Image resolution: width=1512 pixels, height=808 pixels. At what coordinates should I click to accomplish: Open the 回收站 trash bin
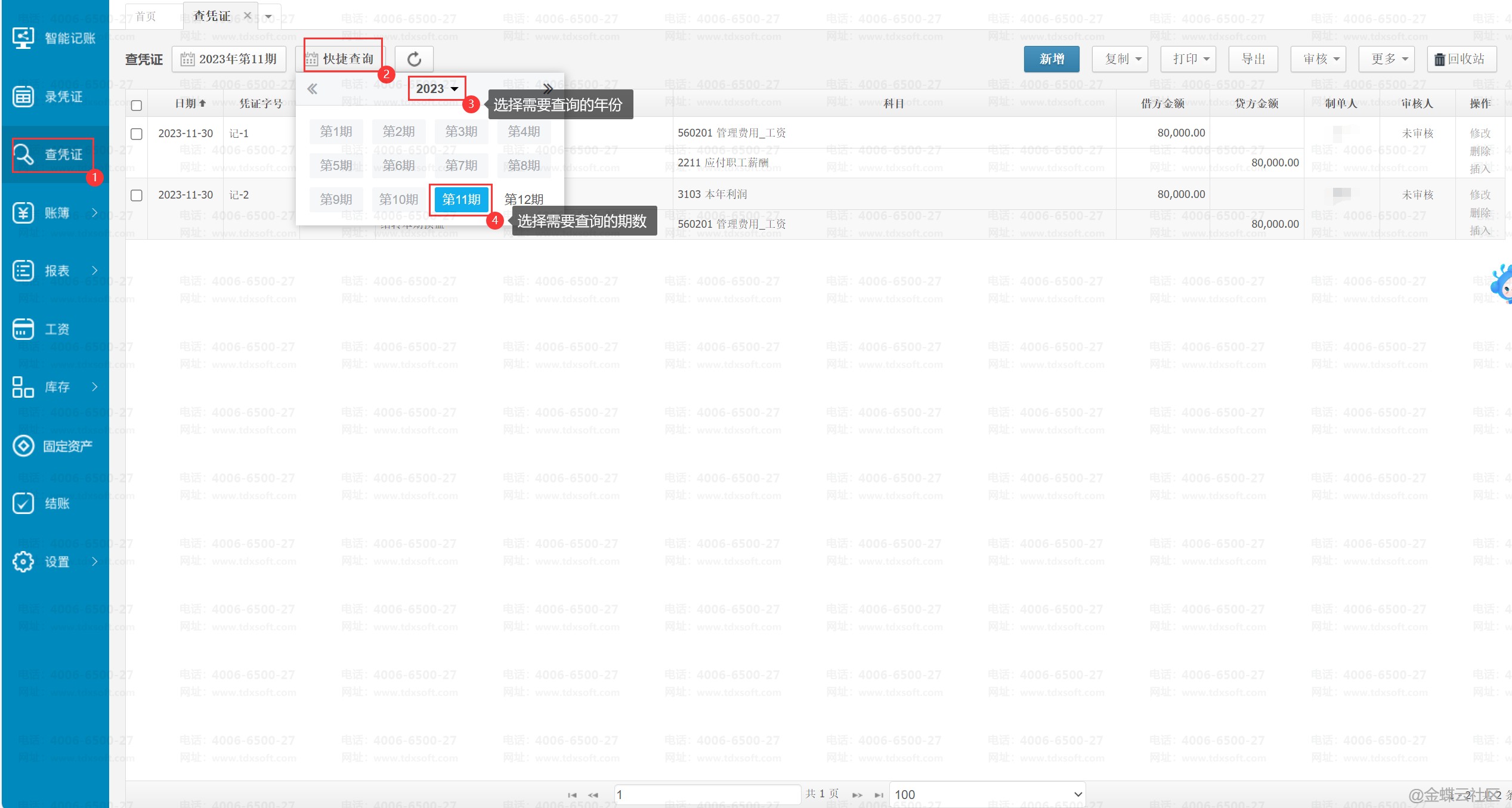coord(1461,59)
